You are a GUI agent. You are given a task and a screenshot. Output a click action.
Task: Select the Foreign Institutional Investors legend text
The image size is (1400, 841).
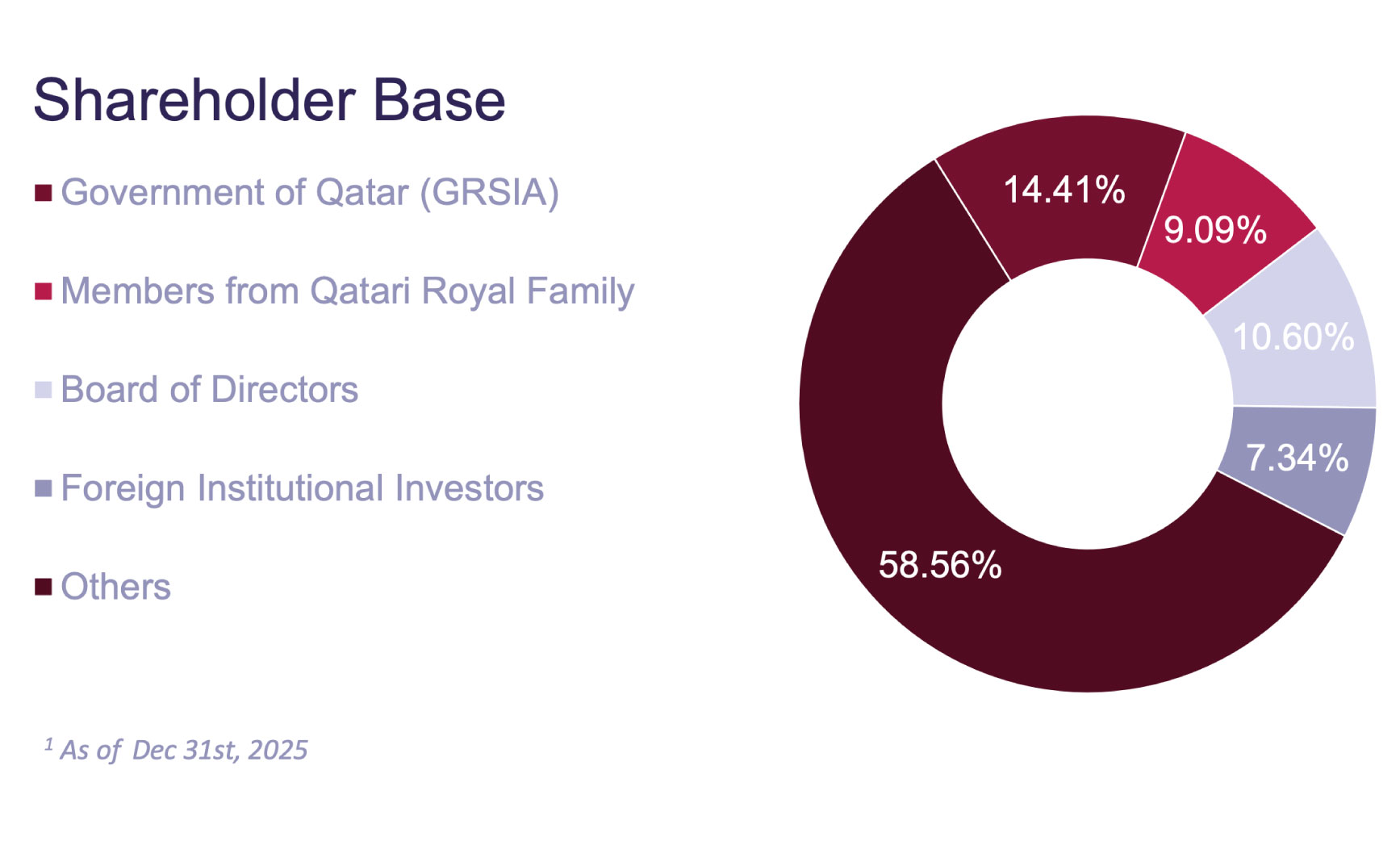click(x=302, y=489)
